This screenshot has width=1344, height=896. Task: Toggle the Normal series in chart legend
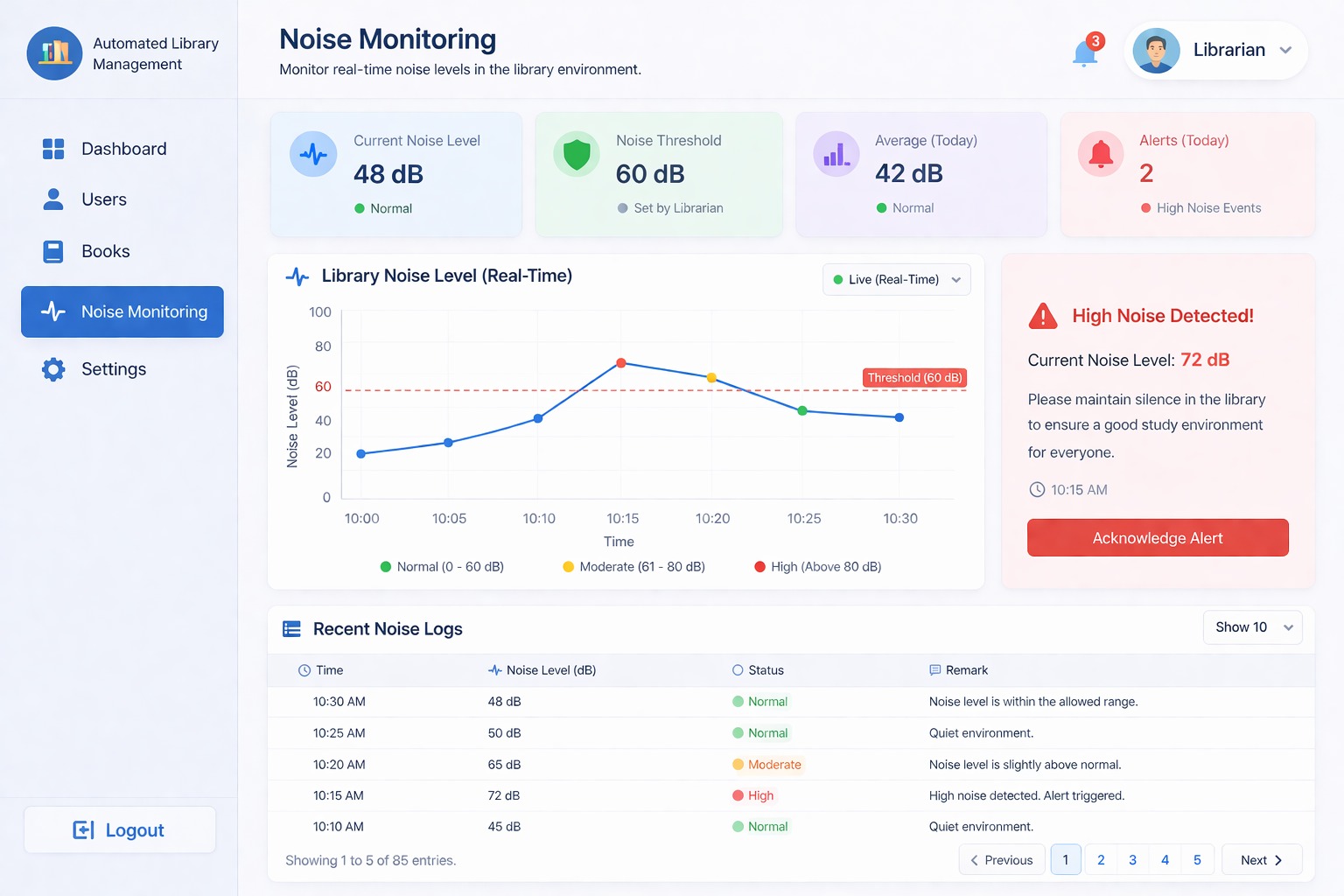[x=442, y=567]
